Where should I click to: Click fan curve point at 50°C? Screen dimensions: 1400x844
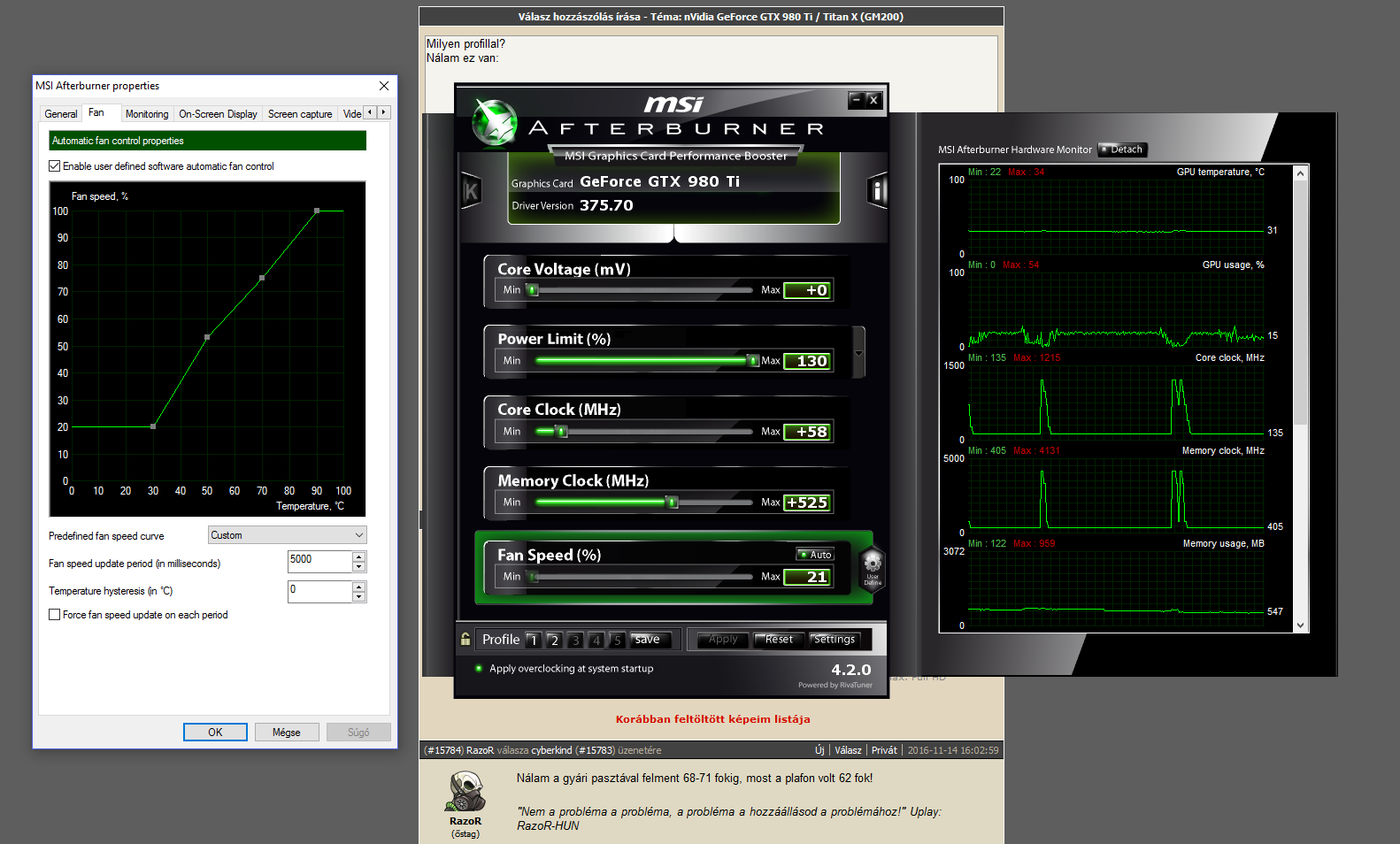[x=207, y=337]
